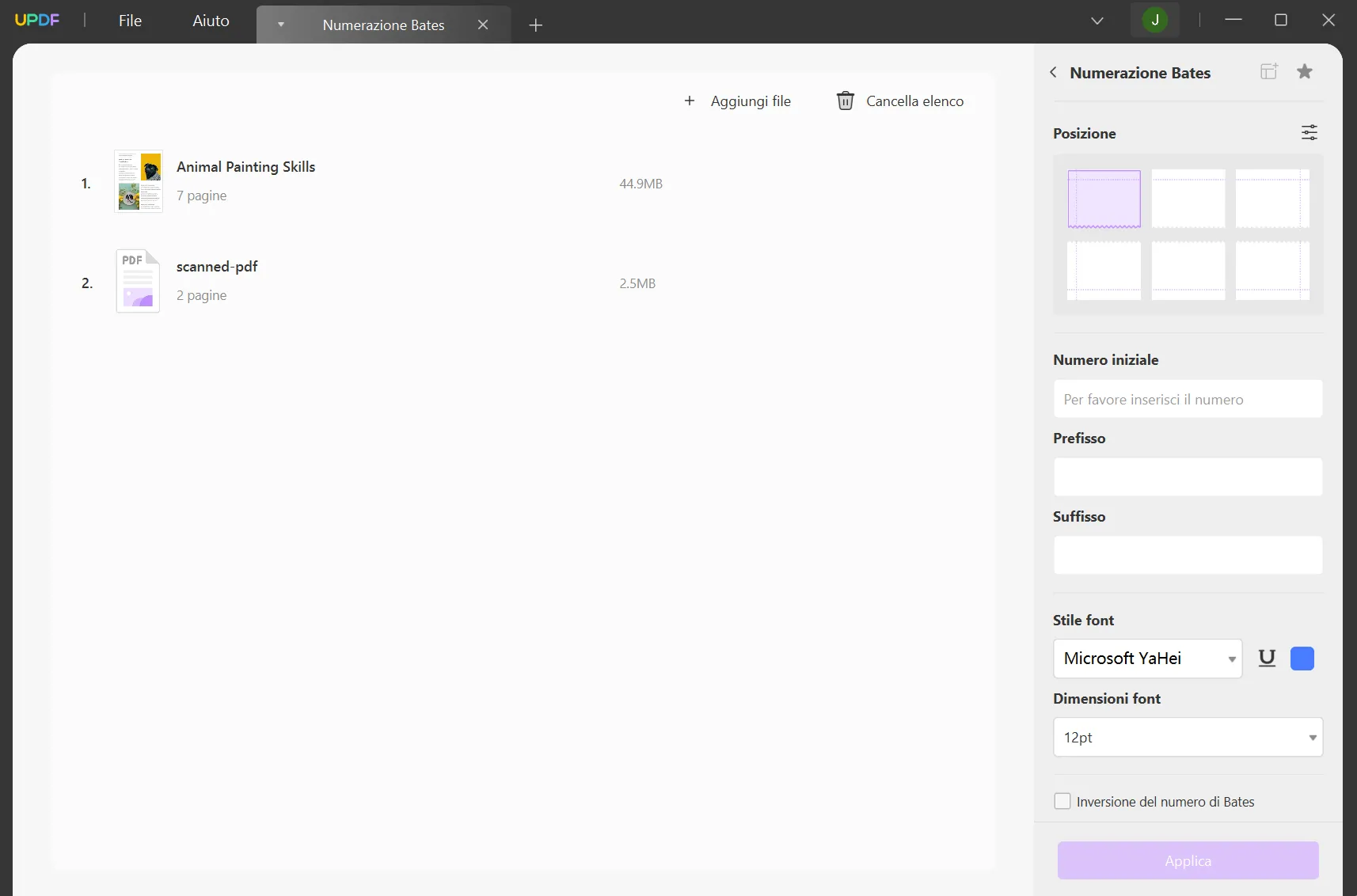This screenshot has height=896, width=1357.
Task: Open the 12pt font size dropdown
Action: pos(1188,737)
